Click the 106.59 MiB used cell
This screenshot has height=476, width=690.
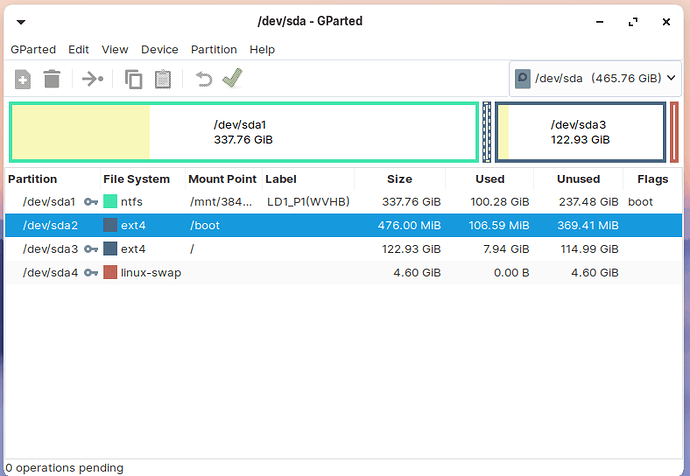pos(499,226)
